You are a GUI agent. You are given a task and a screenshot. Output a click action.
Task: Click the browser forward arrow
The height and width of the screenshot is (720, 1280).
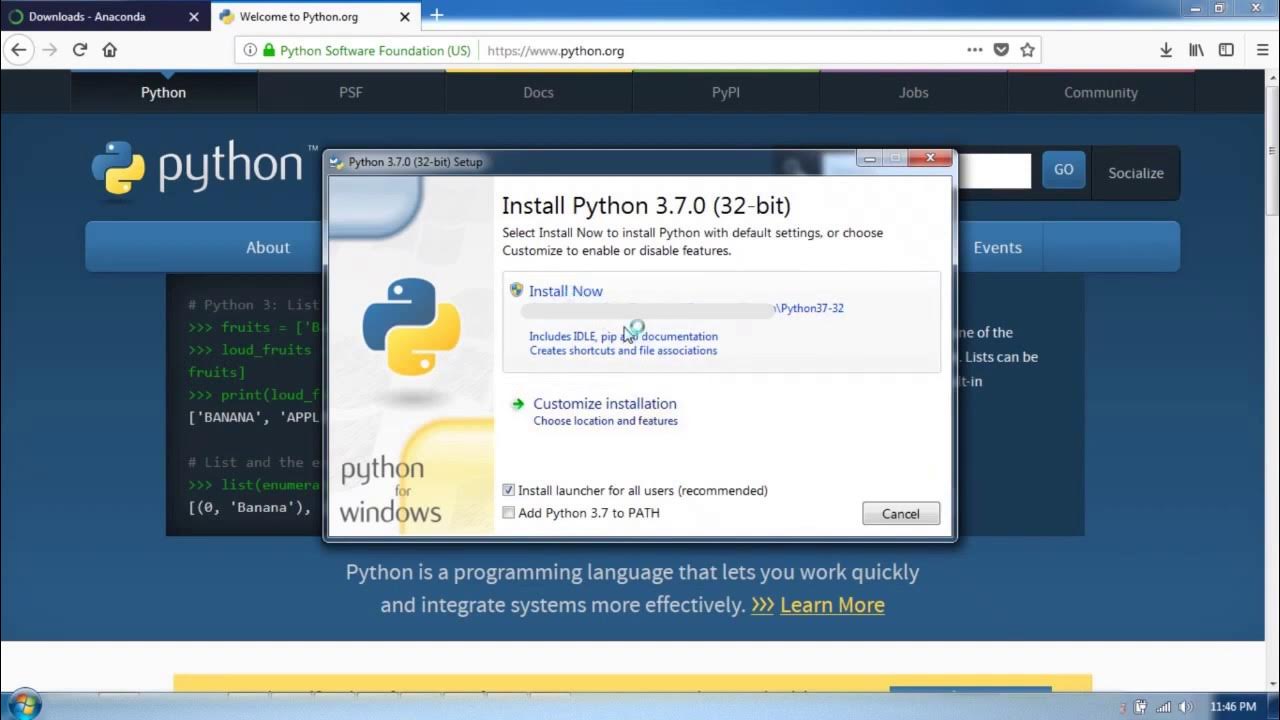[49, 50]
